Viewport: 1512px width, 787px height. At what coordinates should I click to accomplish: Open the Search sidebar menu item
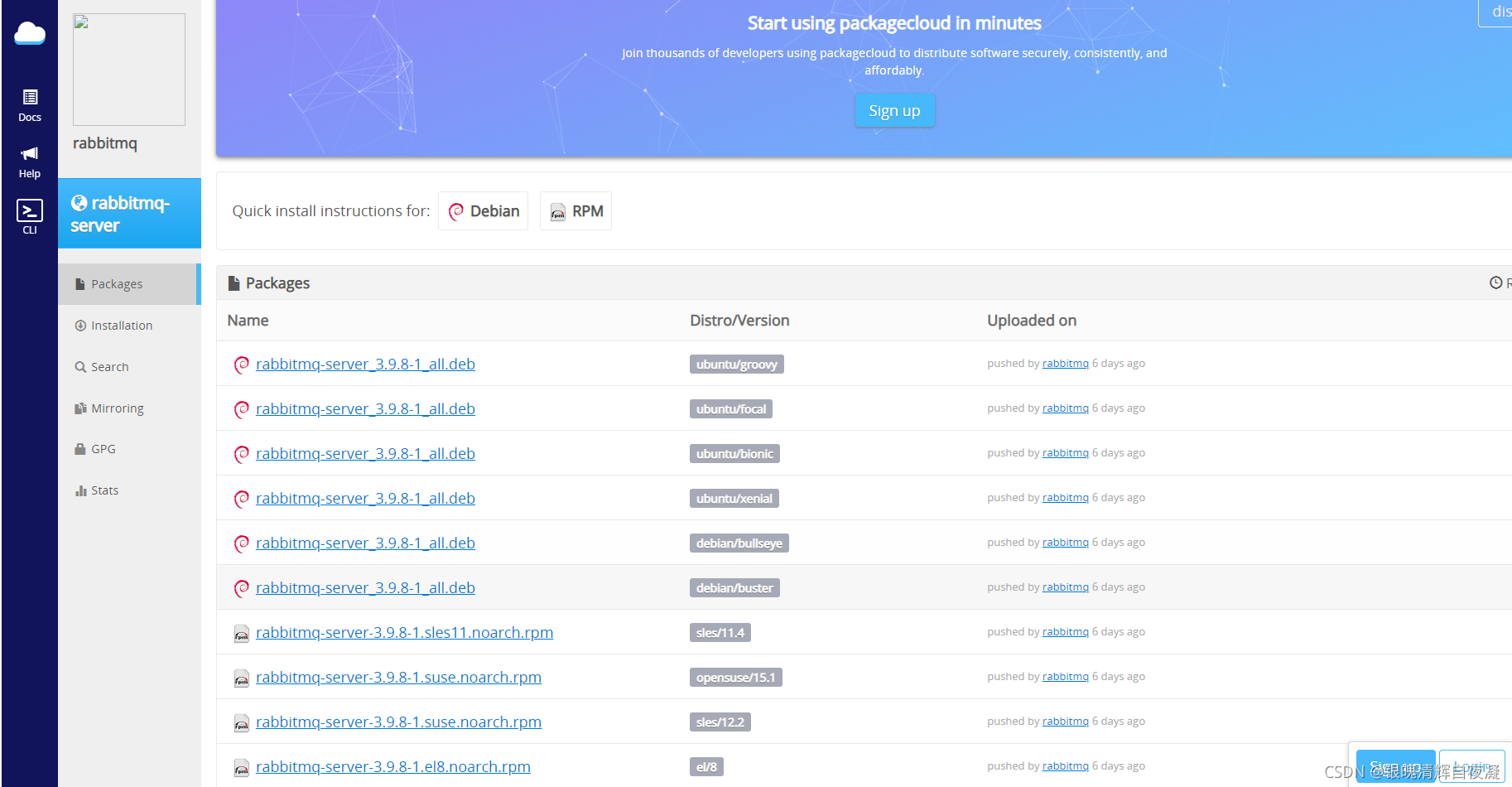pos(129,367)
